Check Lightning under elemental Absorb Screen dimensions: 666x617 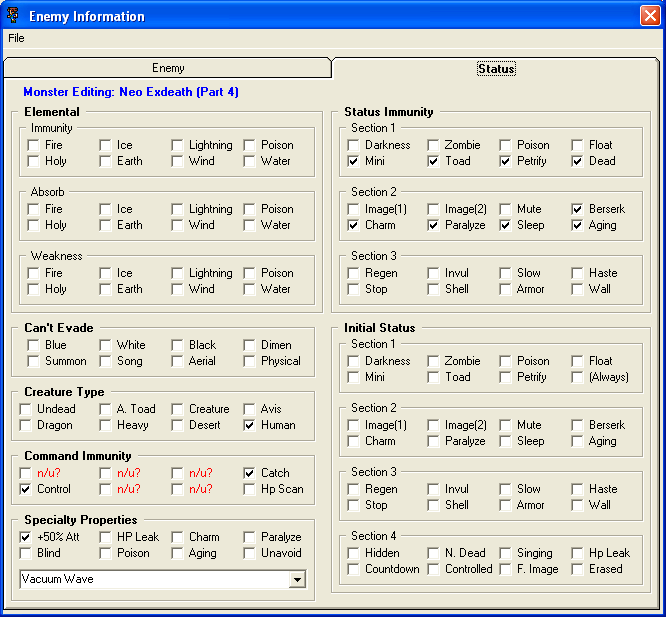177,209
